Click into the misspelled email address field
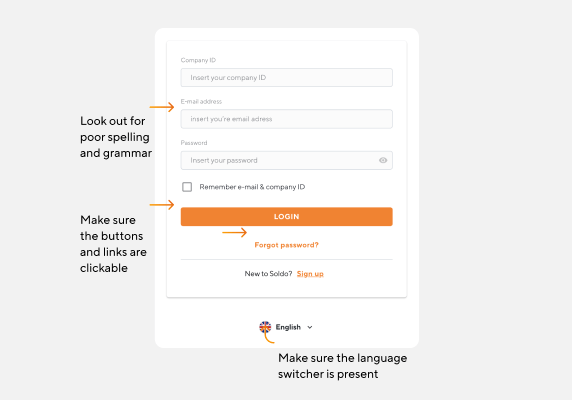This screenshot has height=400, width=572. click(286, 119)
